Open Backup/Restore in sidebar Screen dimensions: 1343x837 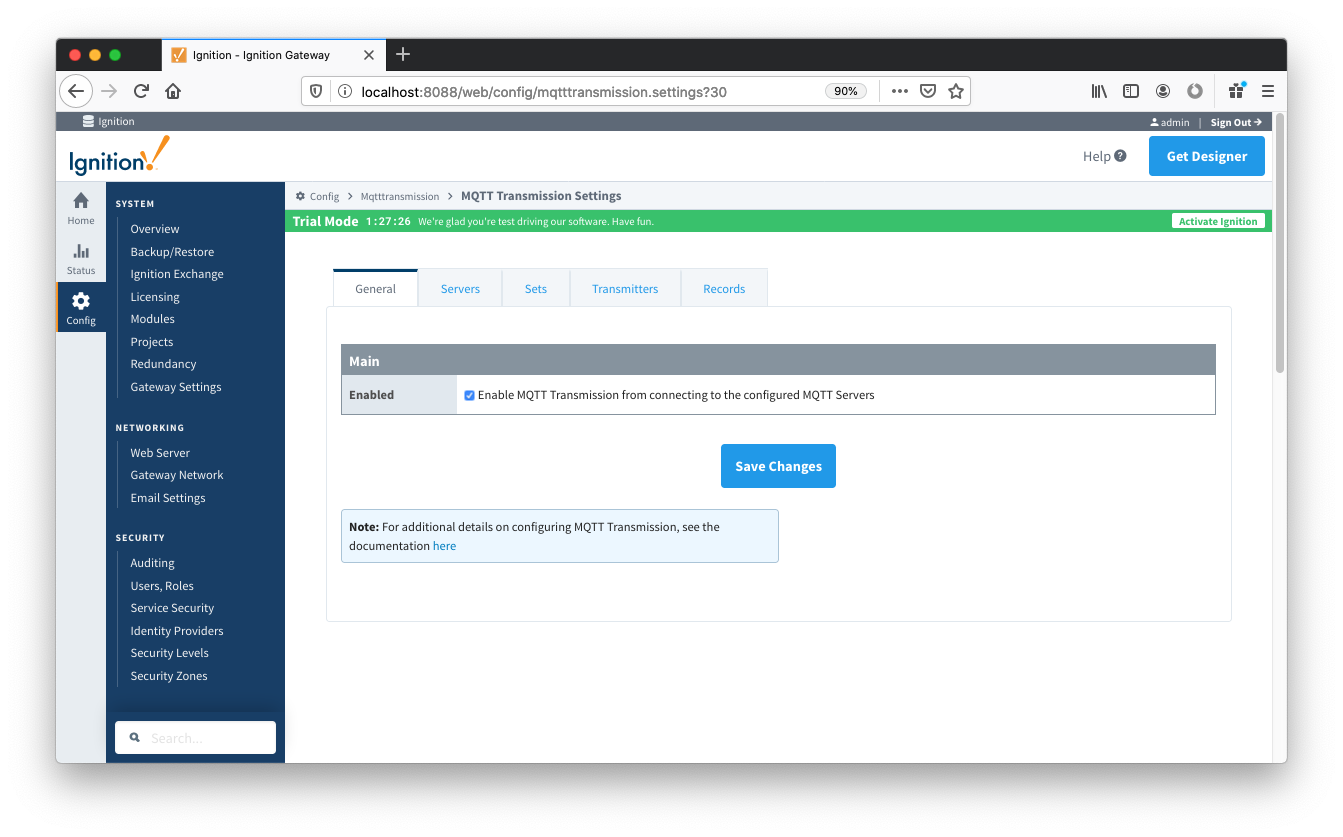[x=172, y=252]
